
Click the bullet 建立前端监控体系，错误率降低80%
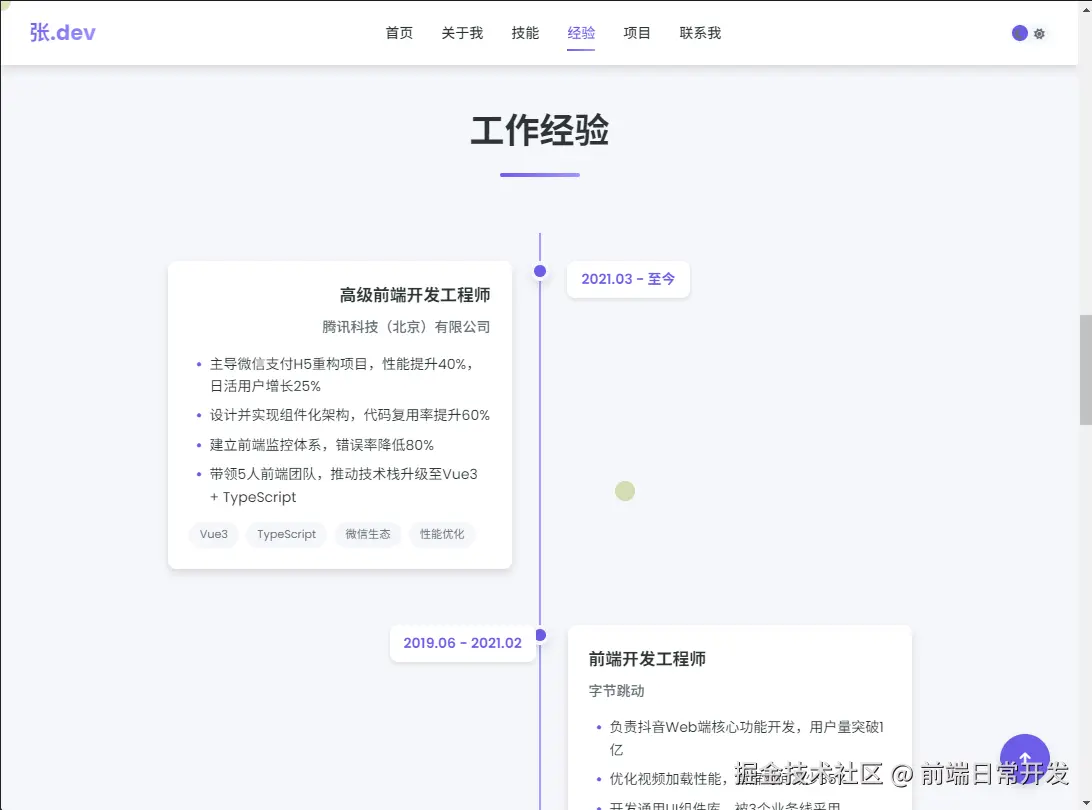coord(322,445)
